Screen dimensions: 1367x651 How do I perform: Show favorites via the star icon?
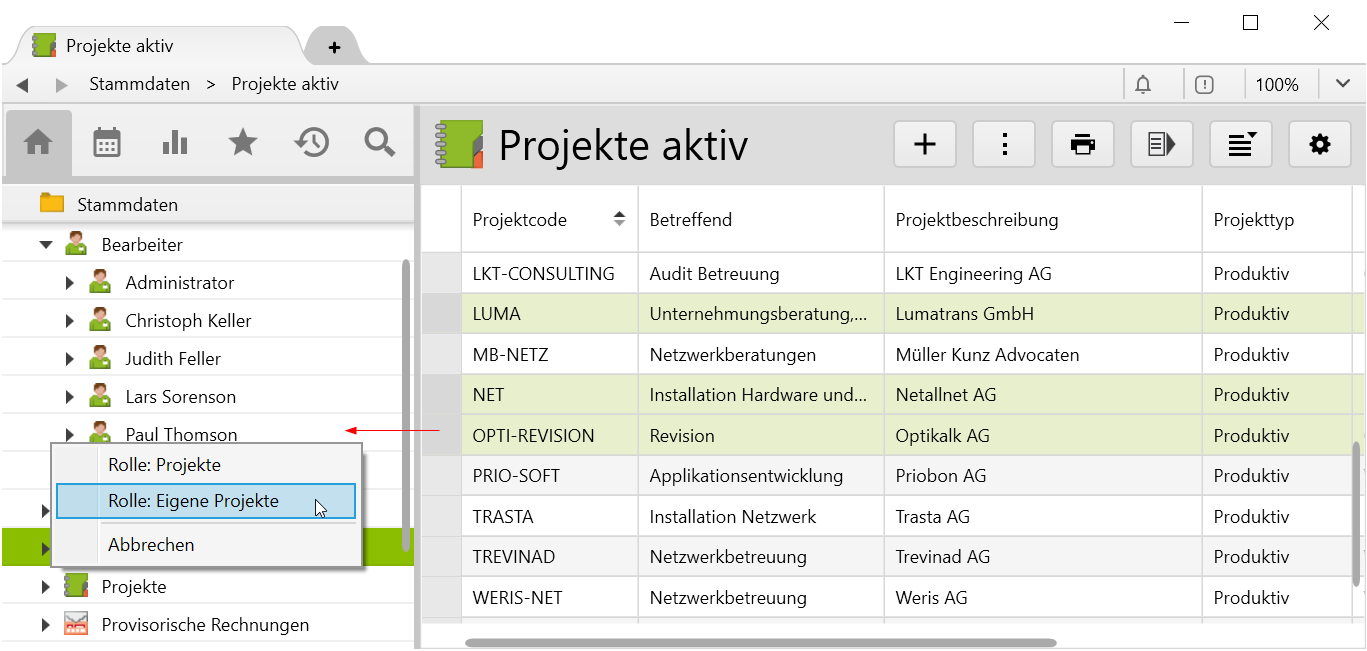(243, 143)
